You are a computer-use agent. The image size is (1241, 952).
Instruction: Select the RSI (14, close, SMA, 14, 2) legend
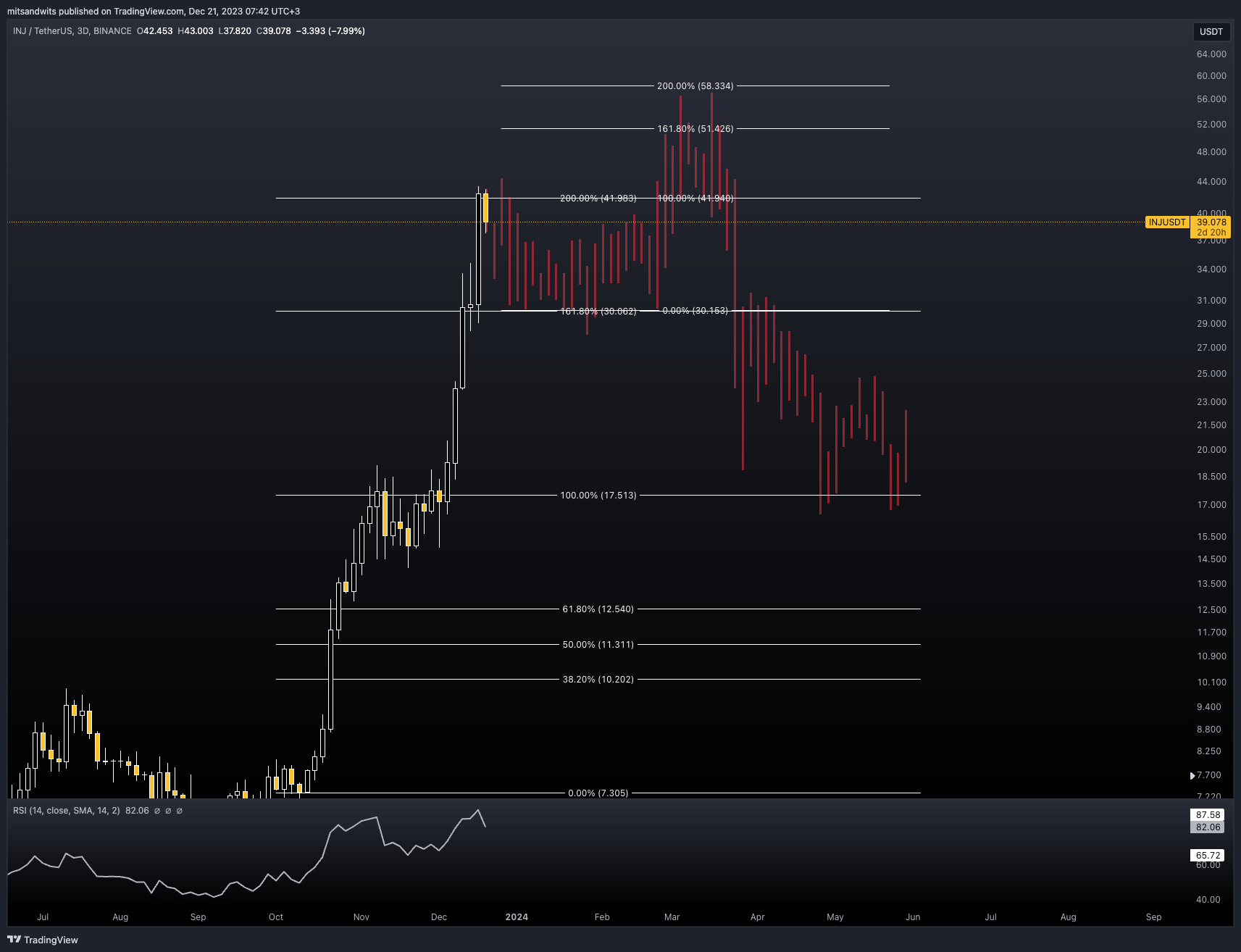[67, 811]
